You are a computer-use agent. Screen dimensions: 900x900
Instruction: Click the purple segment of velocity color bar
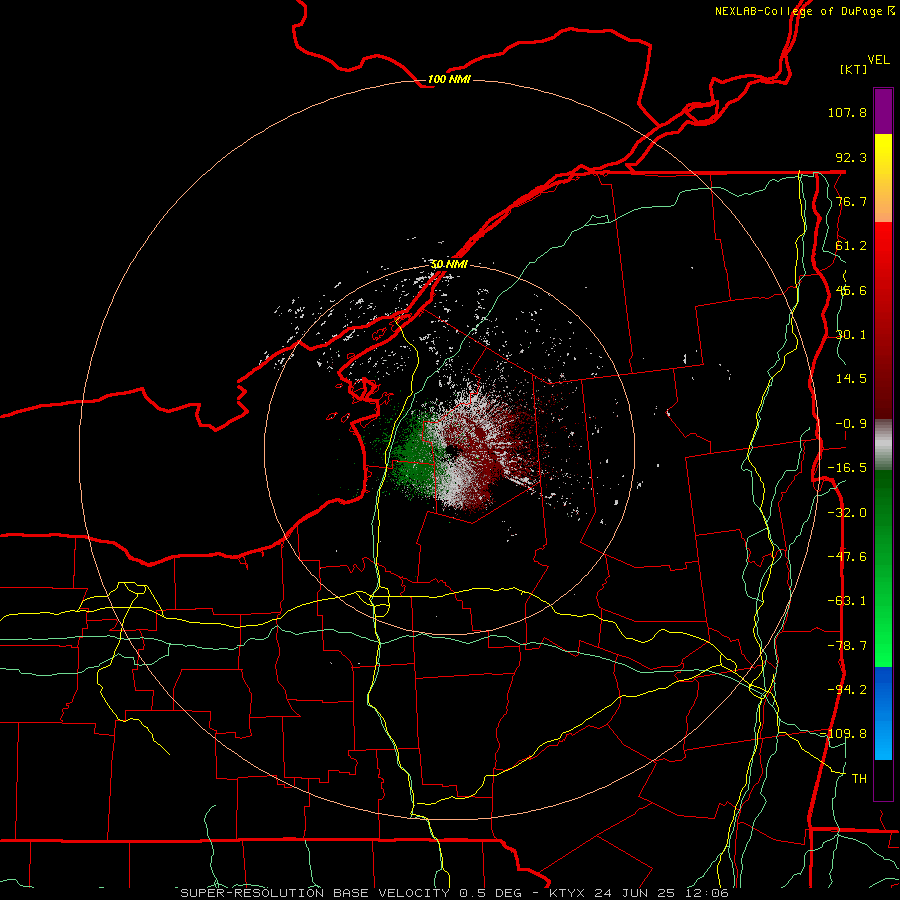[x=883, y=112]
